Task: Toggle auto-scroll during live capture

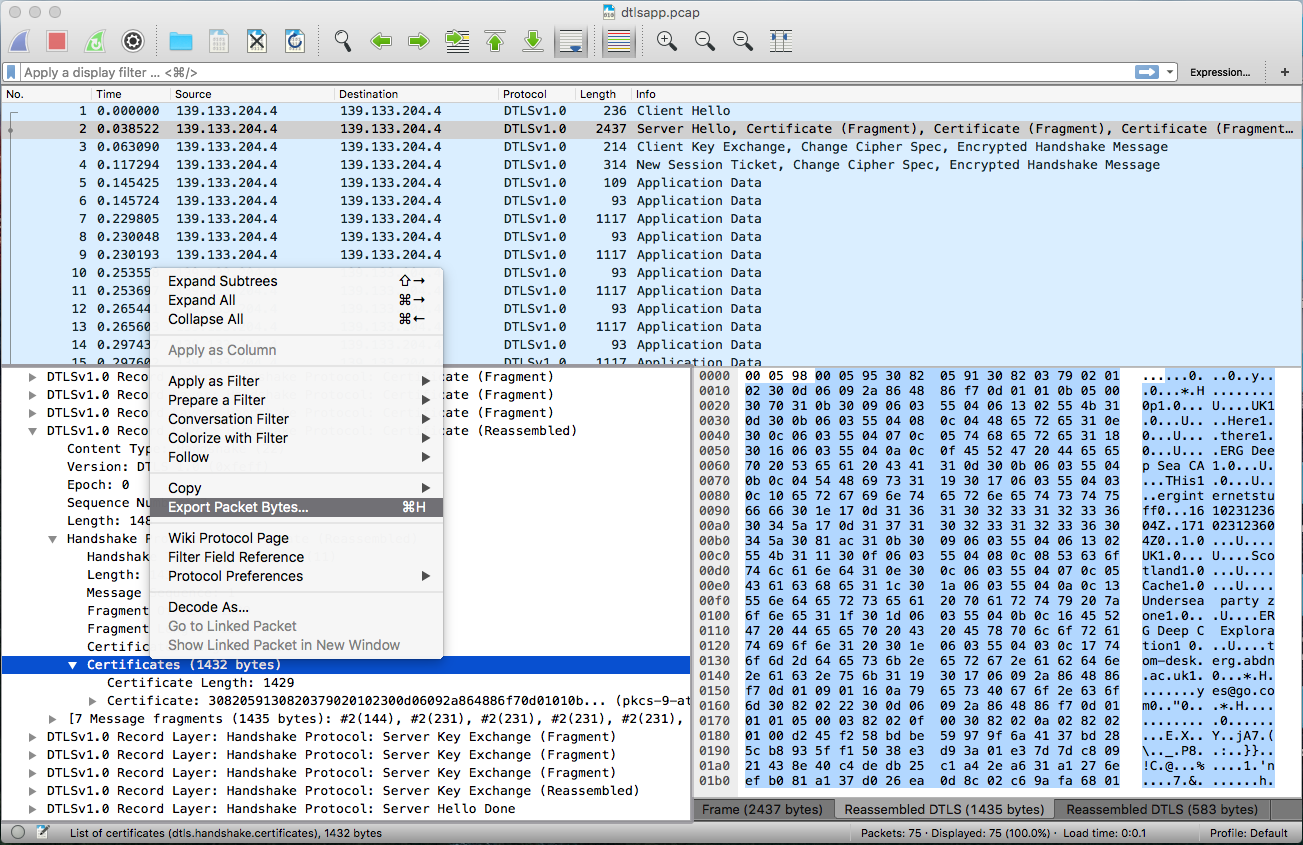Action: click(x=571, y=41)
